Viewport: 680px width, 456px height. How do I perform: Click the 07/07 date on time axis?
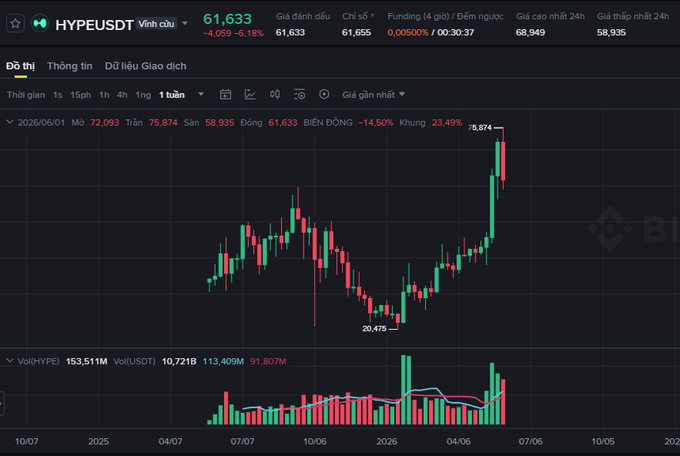point(242,441)
